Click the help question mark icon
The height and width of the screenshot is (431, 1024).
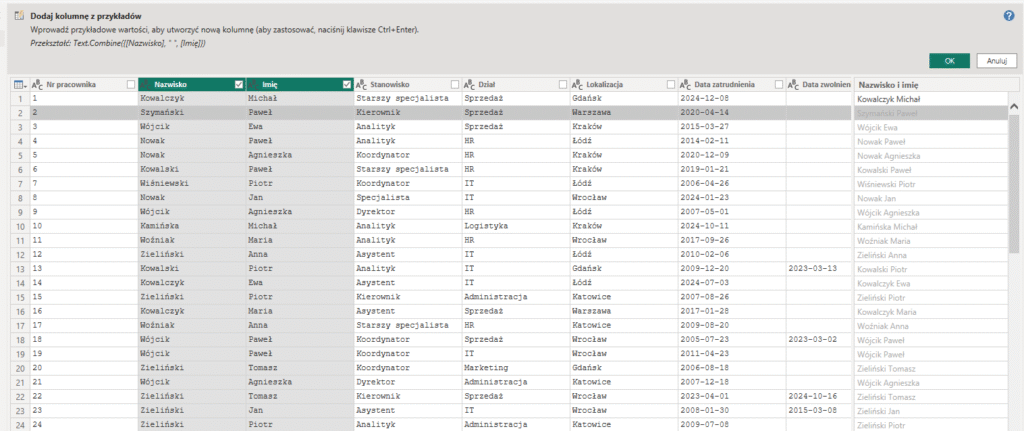click(x=1009, y=16)
